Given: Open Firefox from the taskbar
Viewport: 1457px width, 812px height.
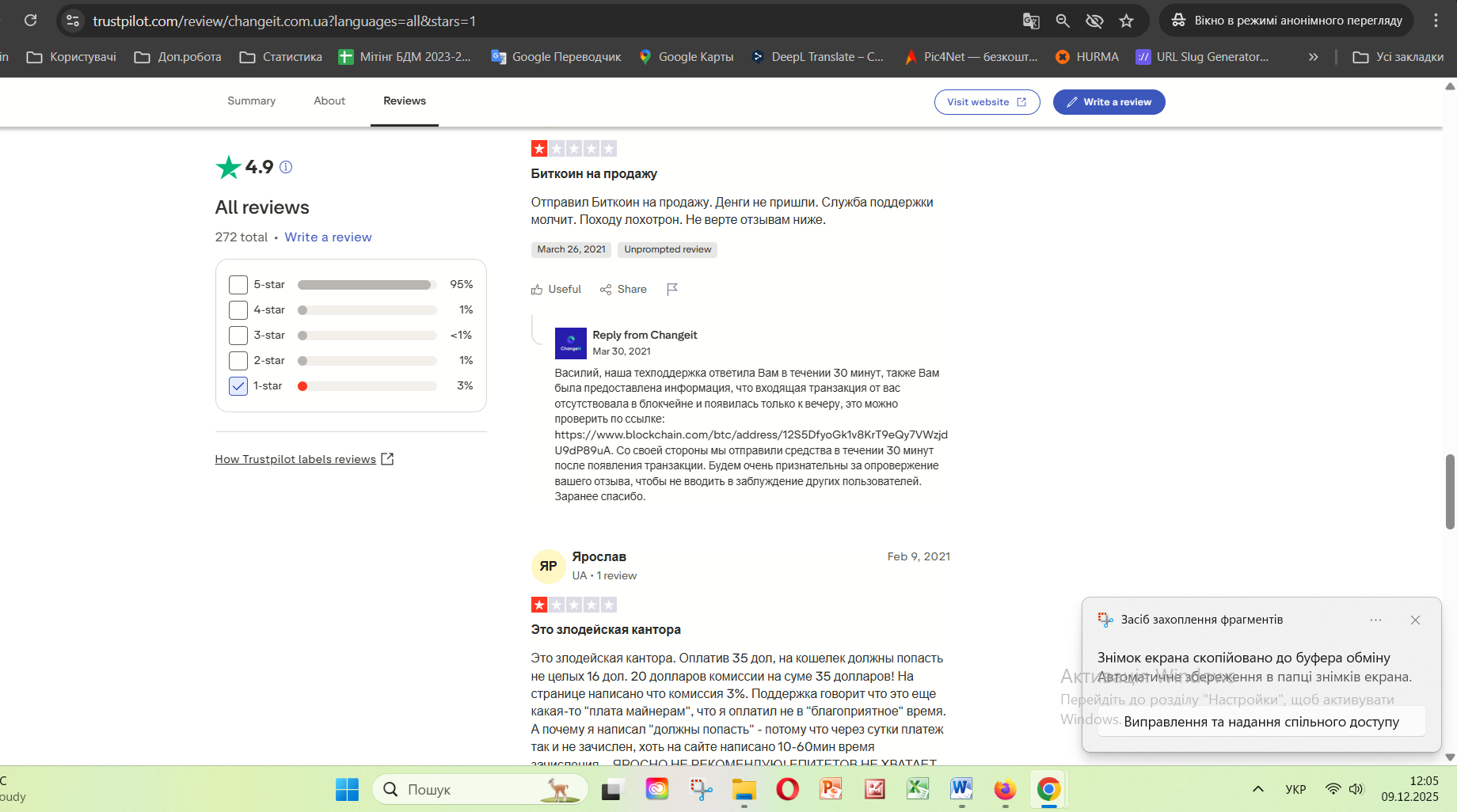Looking at the screenshot, I should coord(1006,789).
